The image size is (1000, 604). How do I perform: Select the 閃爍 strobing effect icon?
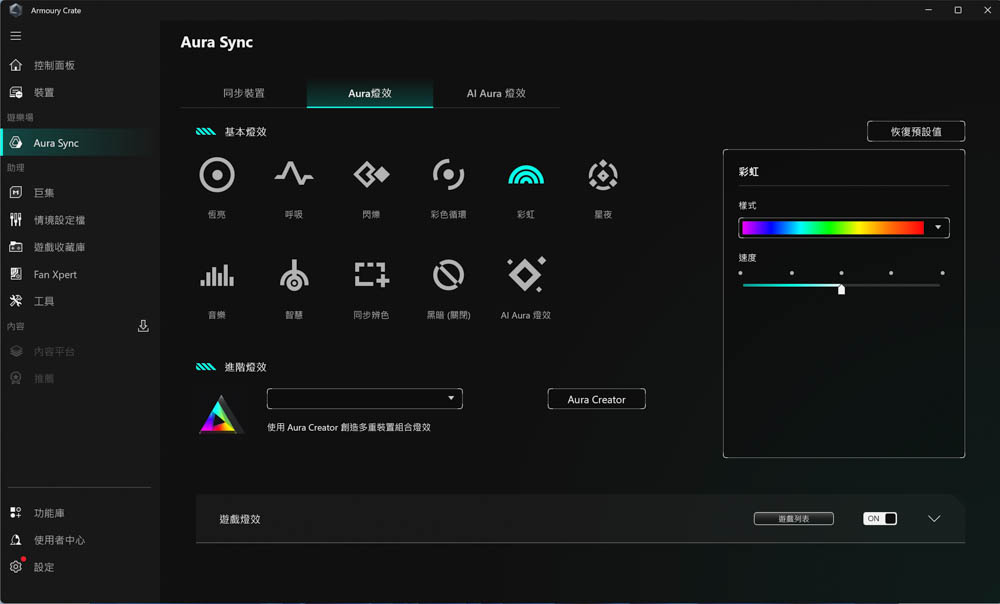coord(371,175)
